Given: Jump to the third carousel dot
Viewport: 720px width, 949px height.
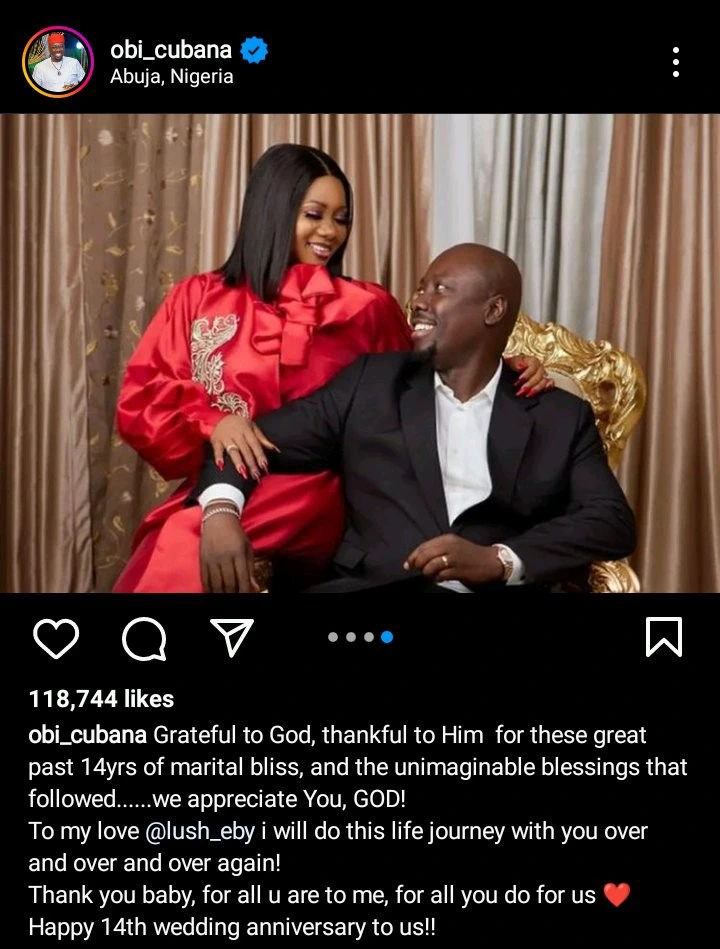Looking at the screenshot, I should coord(369,637).
